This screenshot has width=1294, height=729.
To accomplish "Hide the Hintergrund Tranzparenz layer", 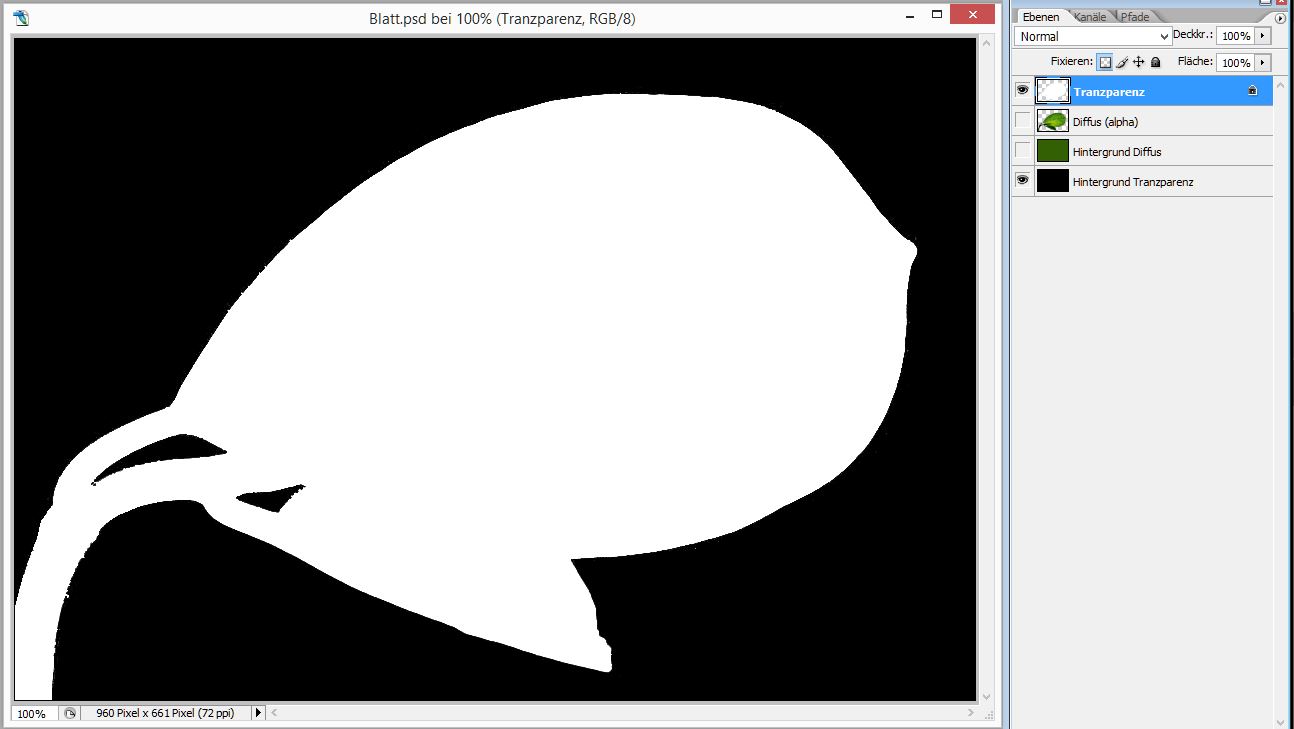I will (x=1022, y=181).
